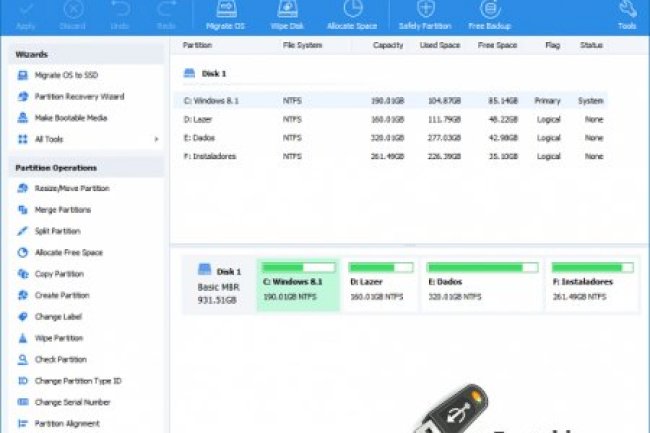This screenshot has height=433, width=650.
Task: Choose Resize/Move Partition in sidebar
Action: tap(71, 188)
